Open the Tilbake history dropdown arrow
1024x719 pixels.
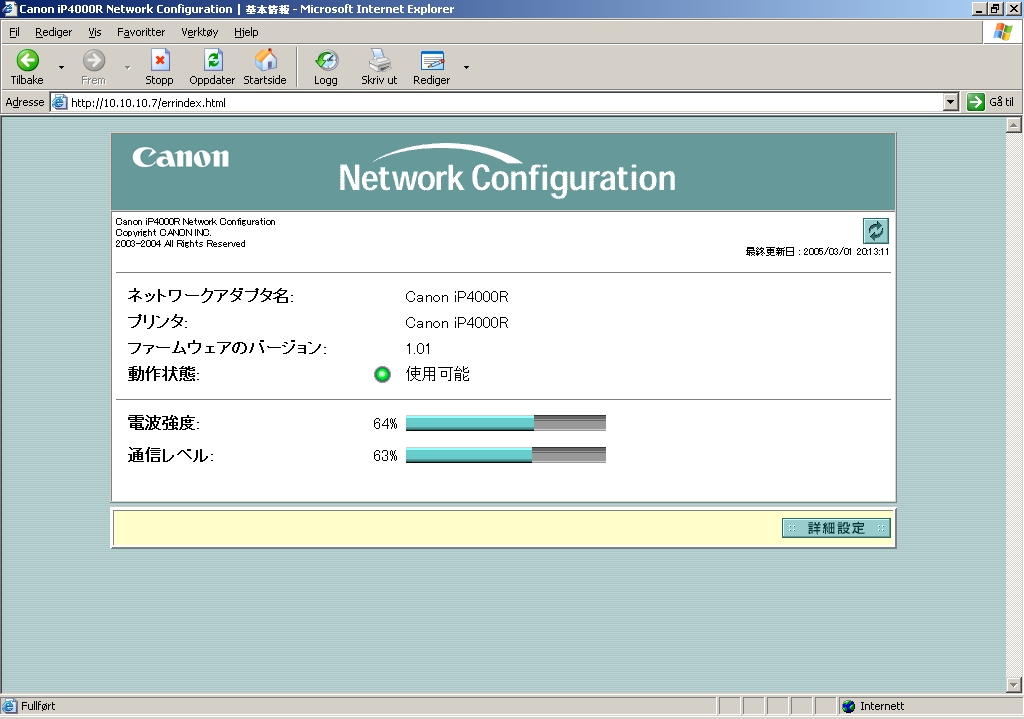point(61,67)
